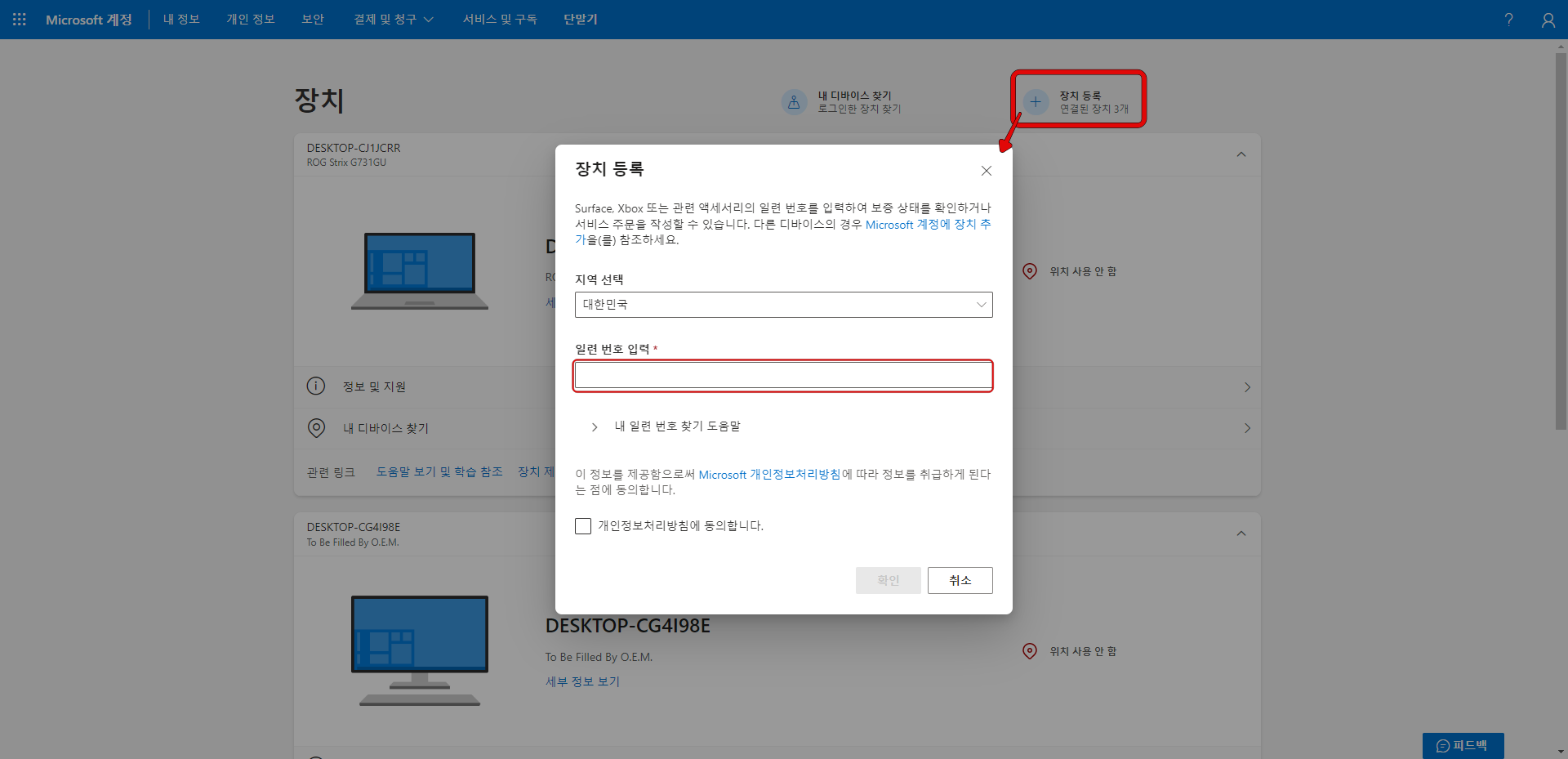Click the location pin beside 내 디바이스 찾기 row
Image resolution: width=1568 pixels, height=759 pixels.
tap(316, 427)
